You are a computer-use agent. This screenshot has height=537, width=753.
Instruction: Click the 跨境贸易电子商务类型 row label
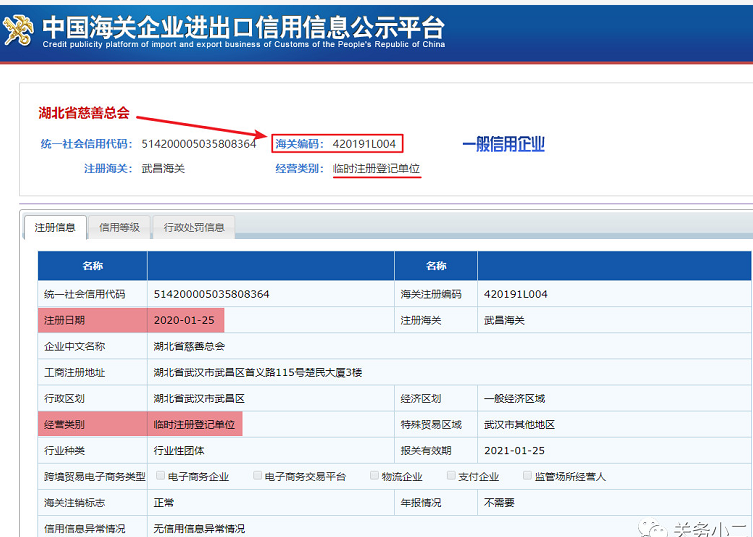tap(95, 476)
